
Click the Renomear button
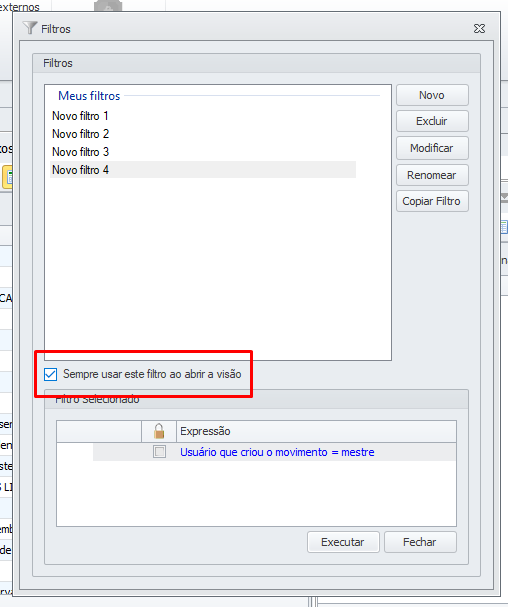pos(432,175)
